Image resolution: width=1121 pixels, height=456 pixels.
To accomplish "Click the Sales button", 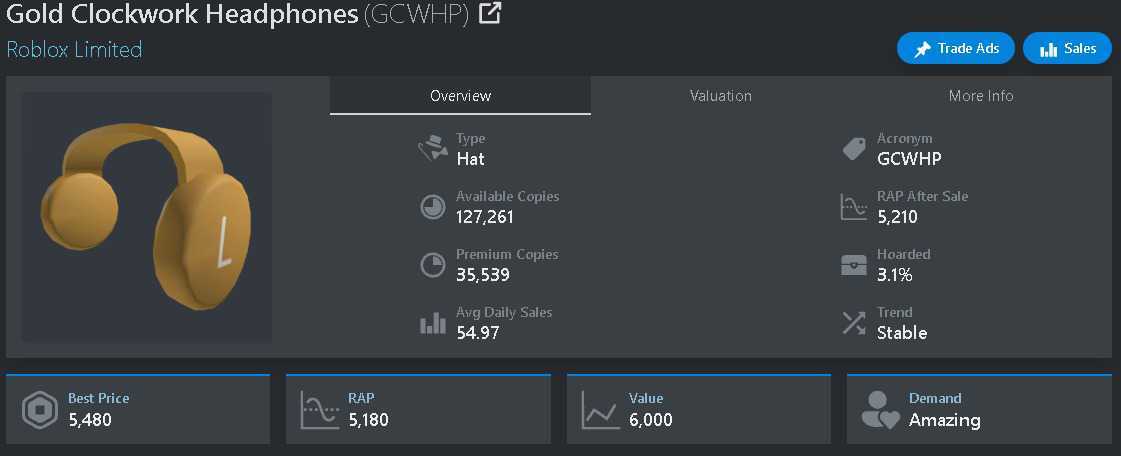I will pos(1067,48).
